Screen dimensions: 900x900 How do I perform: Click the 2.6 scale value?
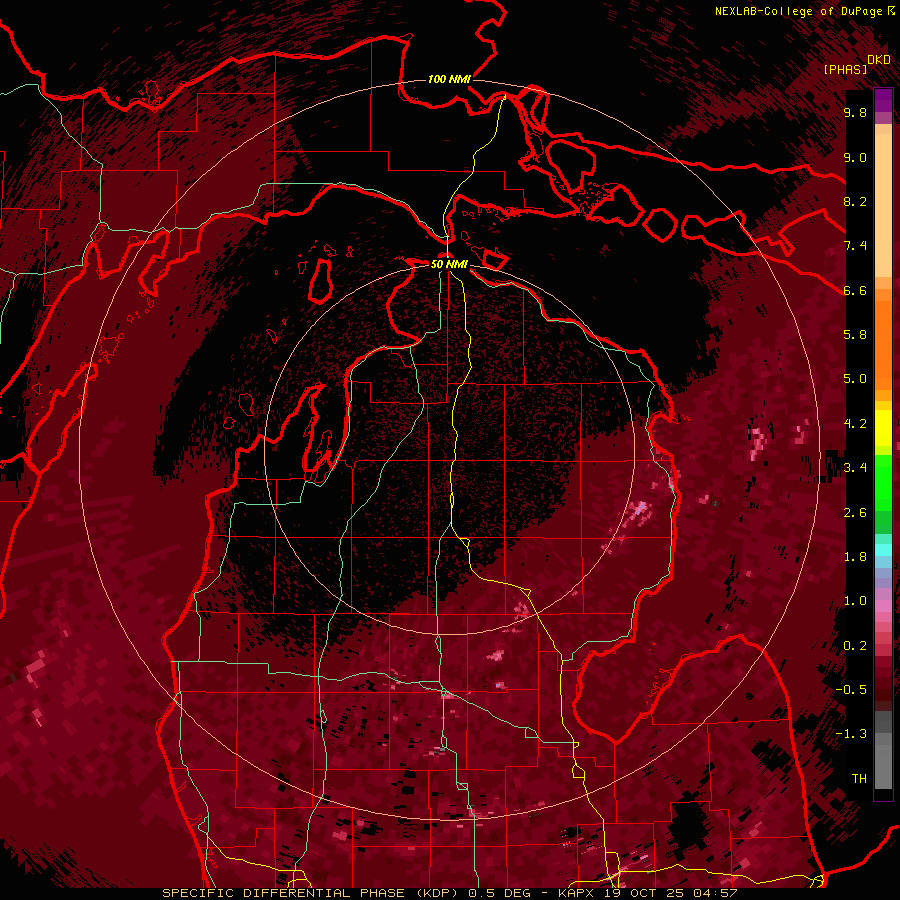(855, 513)
